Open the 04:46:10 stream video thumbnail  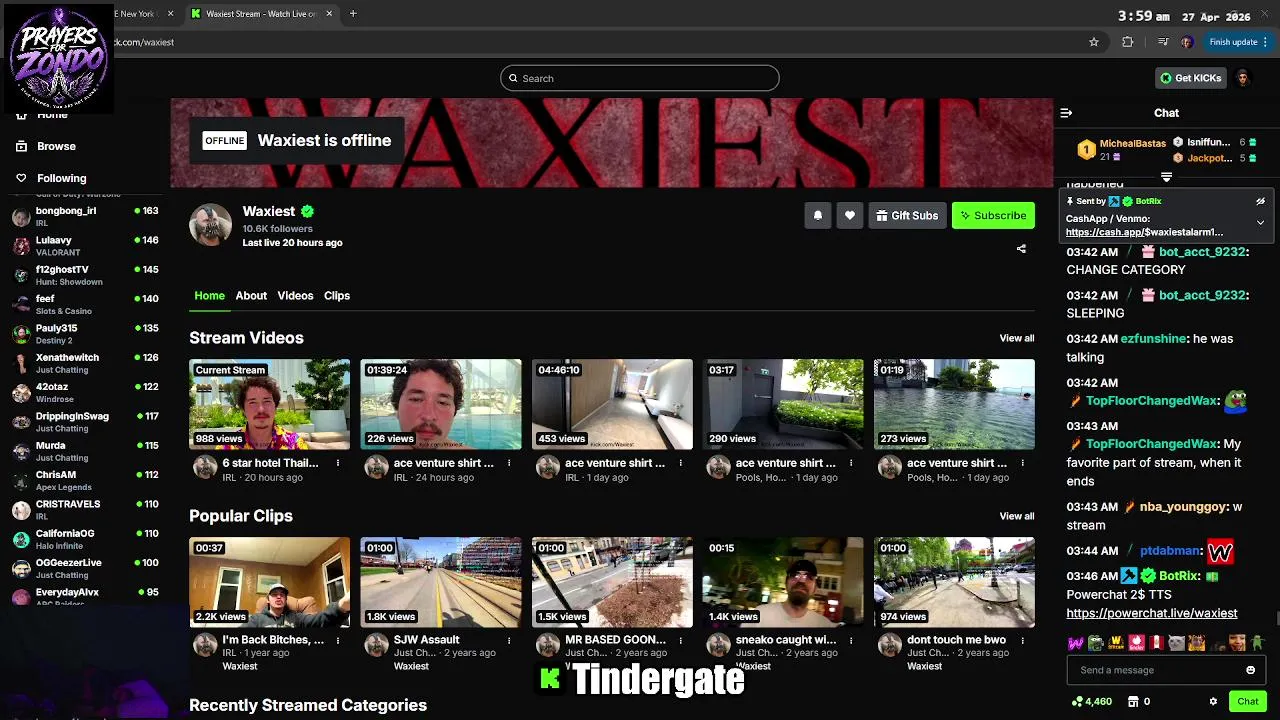[x=612, y=404]
